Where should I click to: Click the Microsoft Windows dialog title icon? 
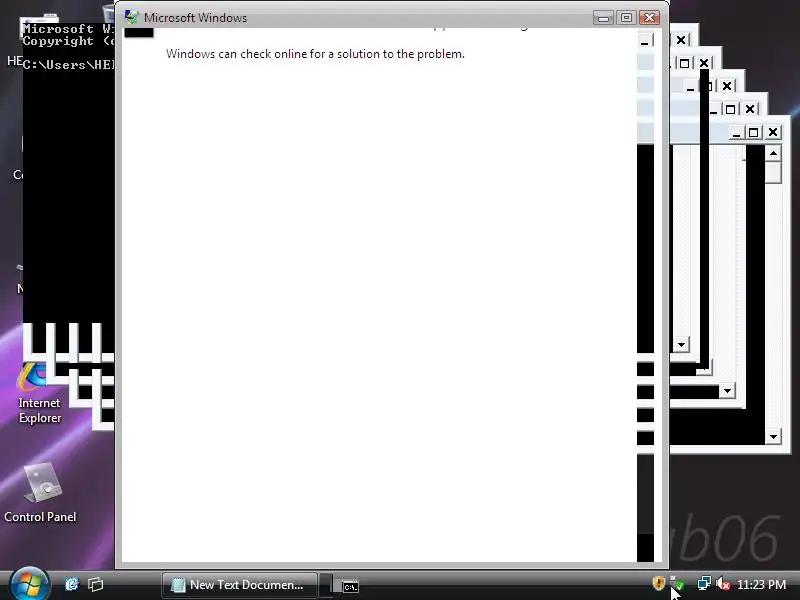pos(131,17)
